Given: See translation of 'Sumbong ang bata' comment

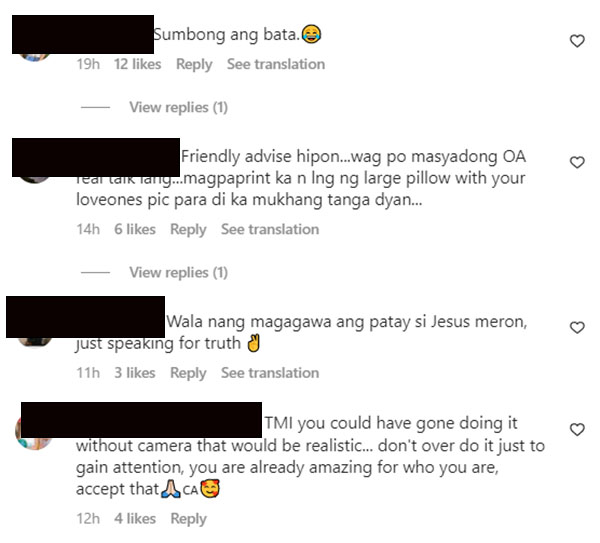Looking at the screenshot, I should click(276, 64).
